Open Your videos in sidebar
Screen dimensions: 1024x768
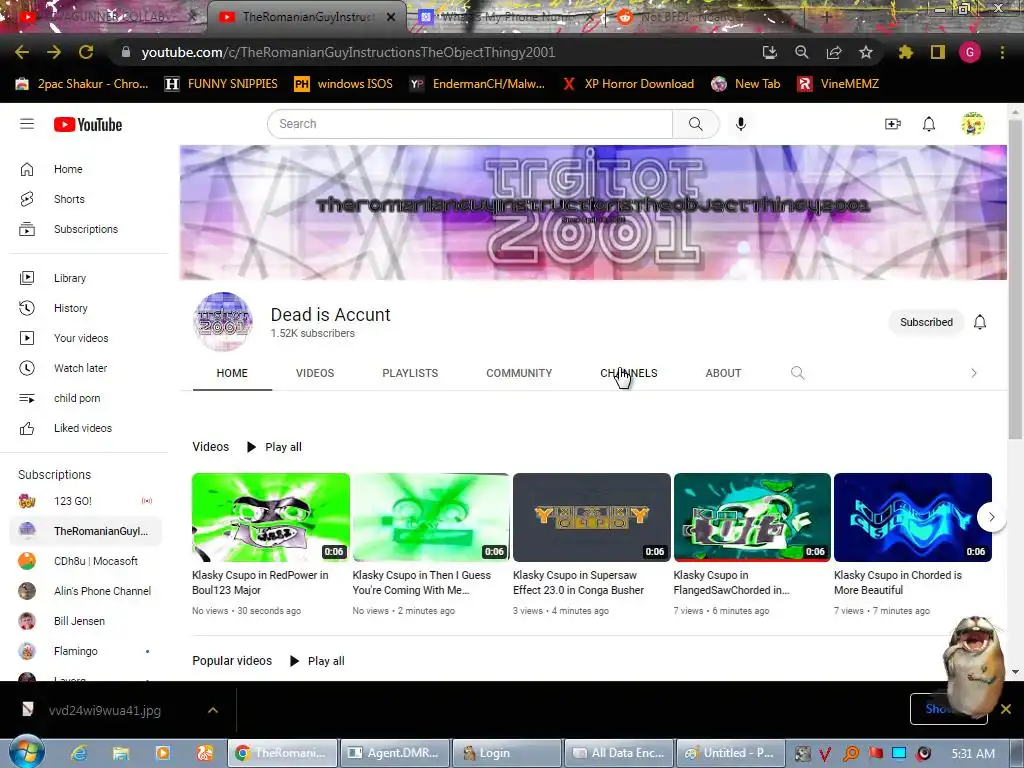(85, 338)
